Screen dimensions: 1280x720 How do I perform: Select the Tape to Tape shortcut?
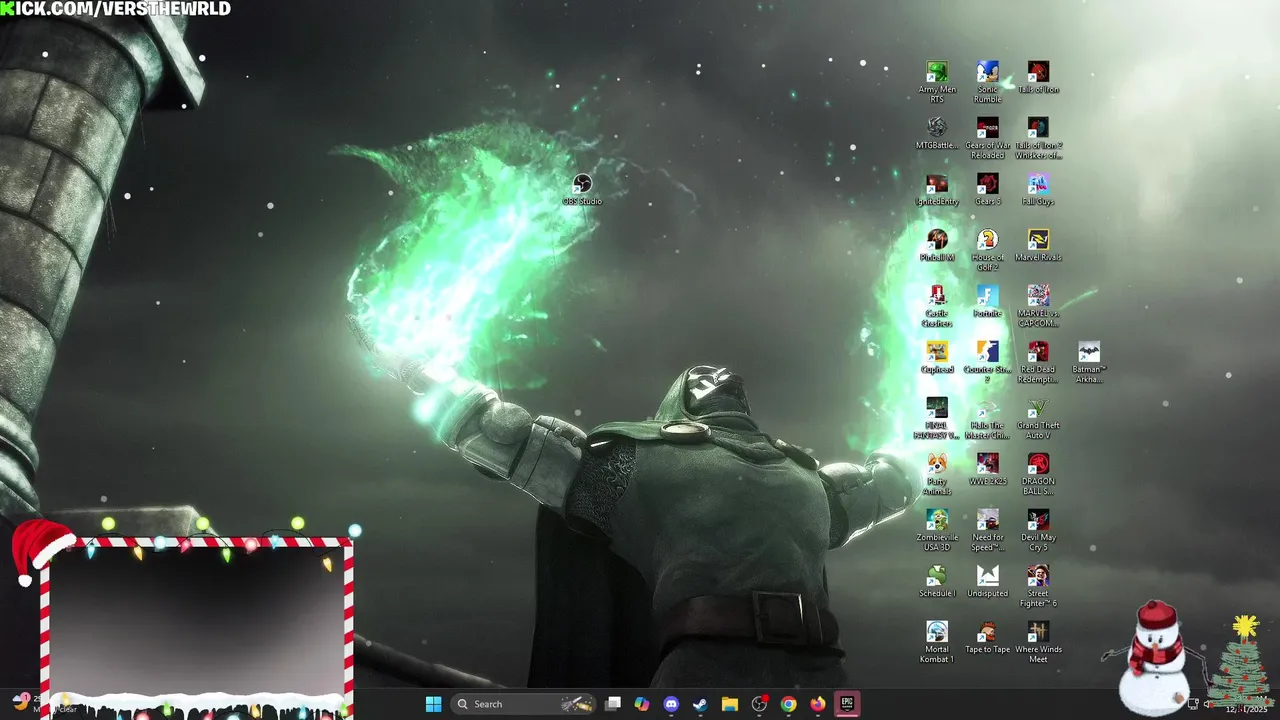pyautogui.click(x=987, y=637)
